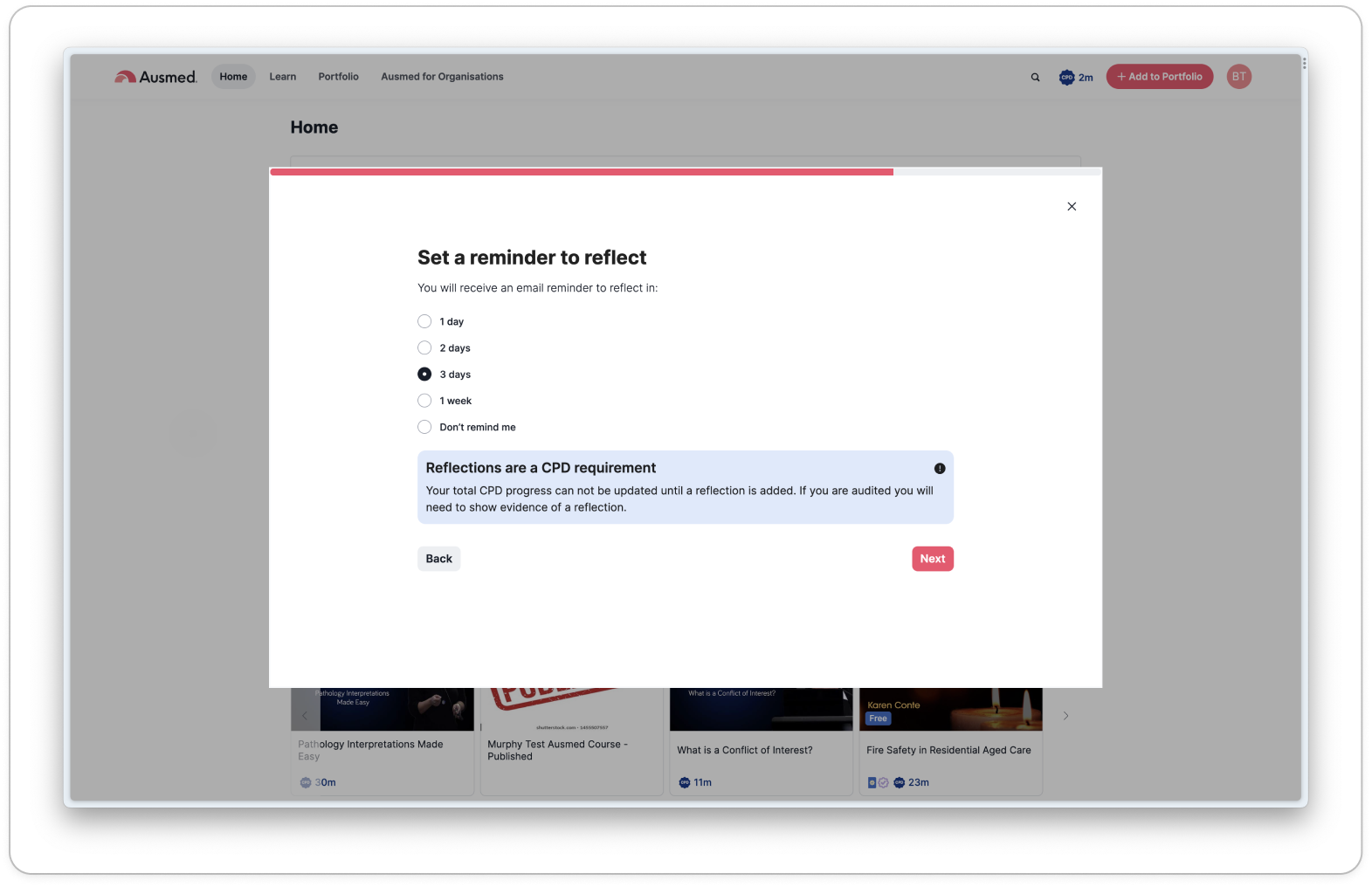Image resolution: width=1372 pixels, height=887 pixels.
Task: Click the info icon in CPD requirement box
Action: pyautogui.click(x=940, y=468)
